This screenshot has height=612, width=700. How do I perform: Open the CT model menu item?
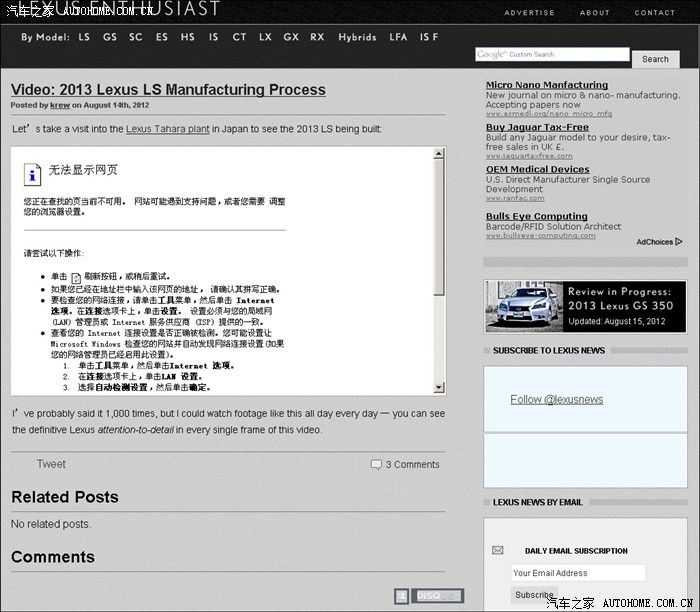239,37
